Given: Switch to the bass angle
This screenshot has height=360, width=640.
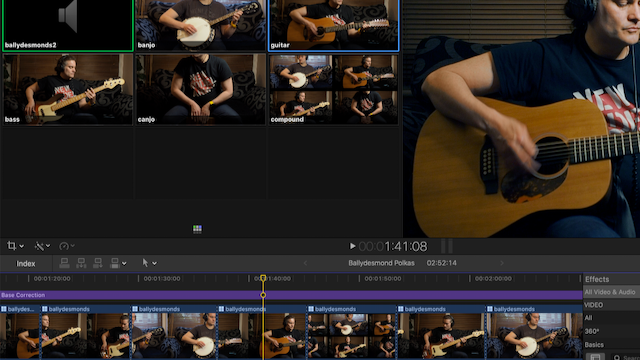Looking at the screenshot, I should pyautogui.click(x=68, y=89).
